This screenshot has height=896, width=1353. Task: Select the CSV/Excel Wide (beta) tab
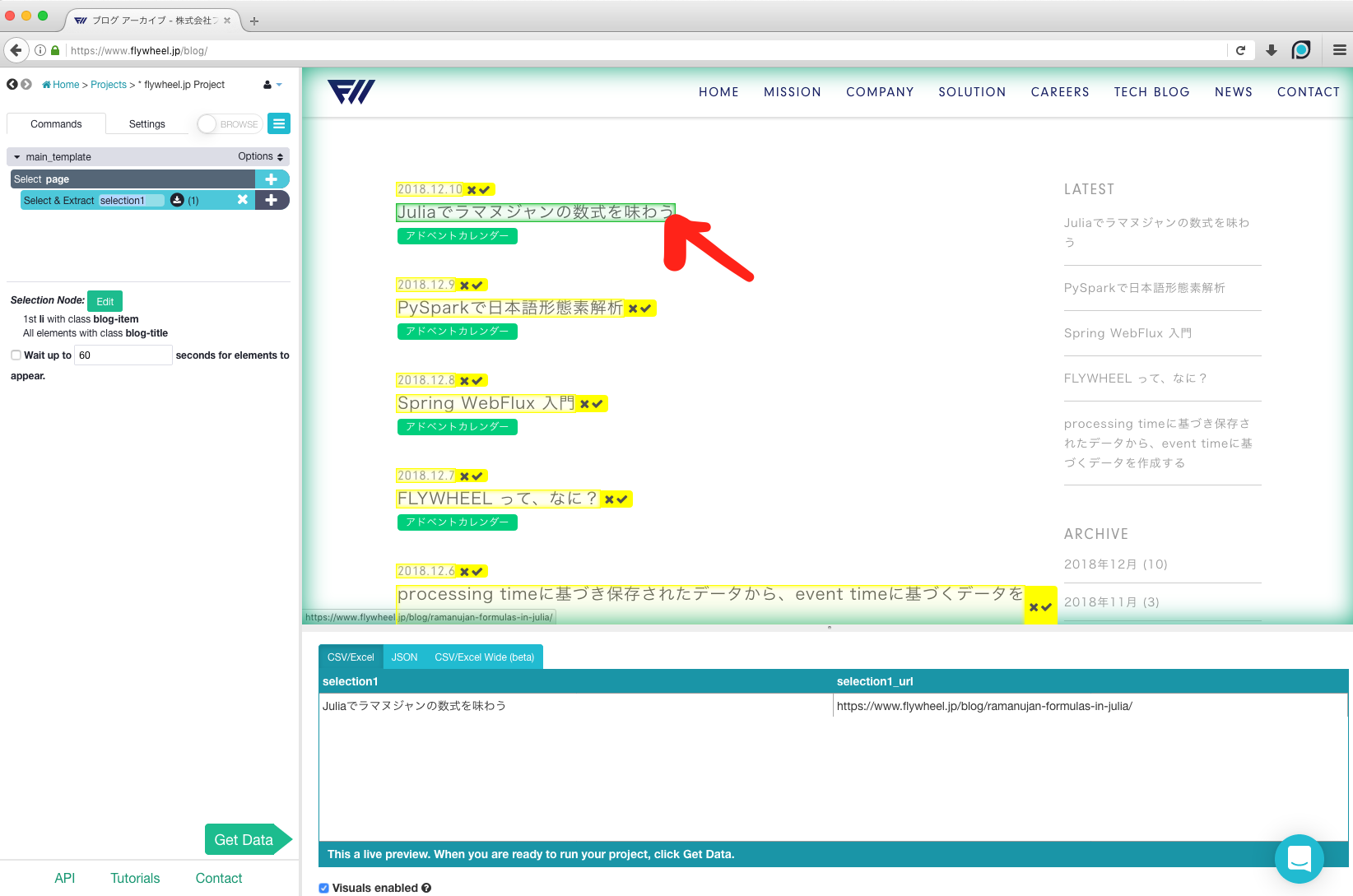[485, 657]
